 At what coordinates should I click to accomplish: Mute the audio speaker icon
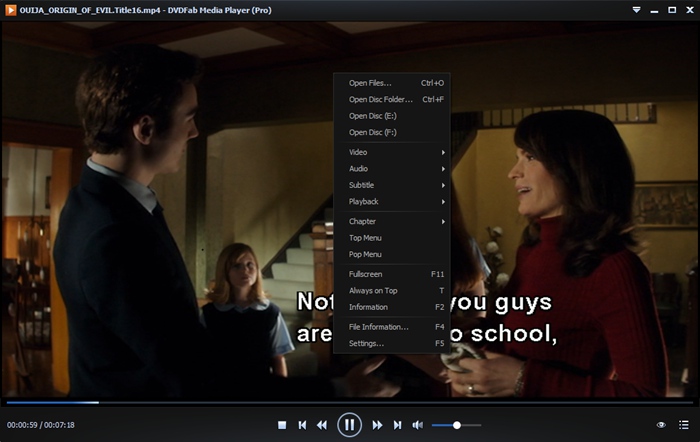(x=418, y=425)
